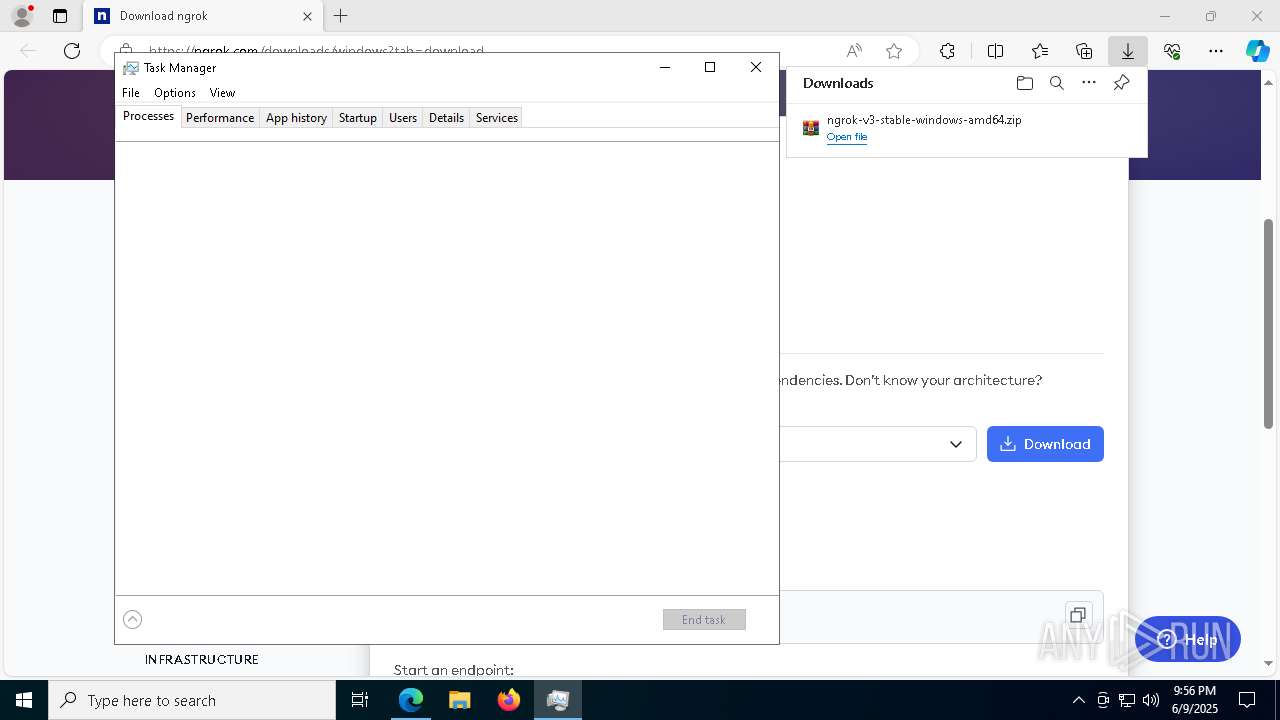Open Browser essentials icon
Screen dimensions: 1280x720
(x=1172, y=51)
